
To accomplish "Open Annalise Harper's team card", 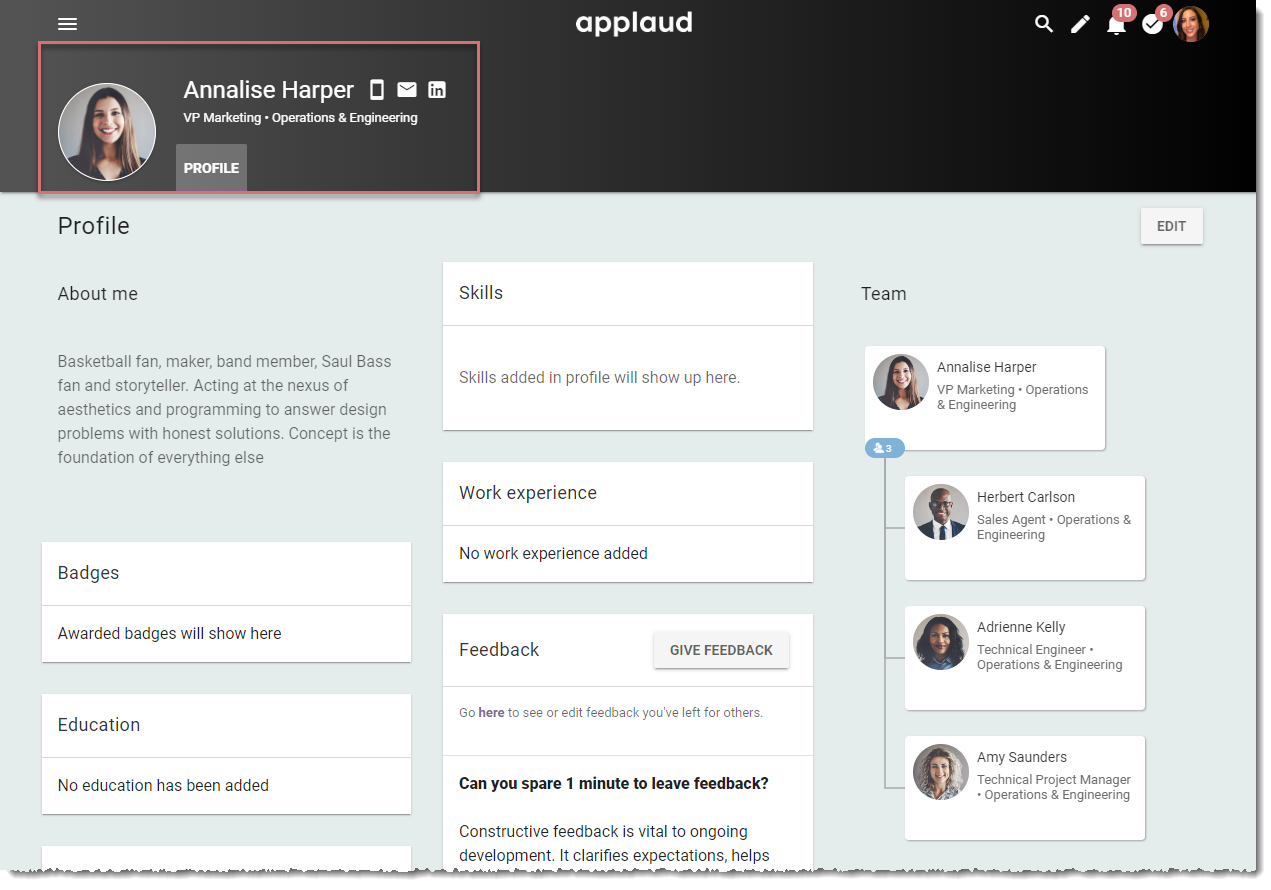I will pyautogui.click(x=985, y=398).
